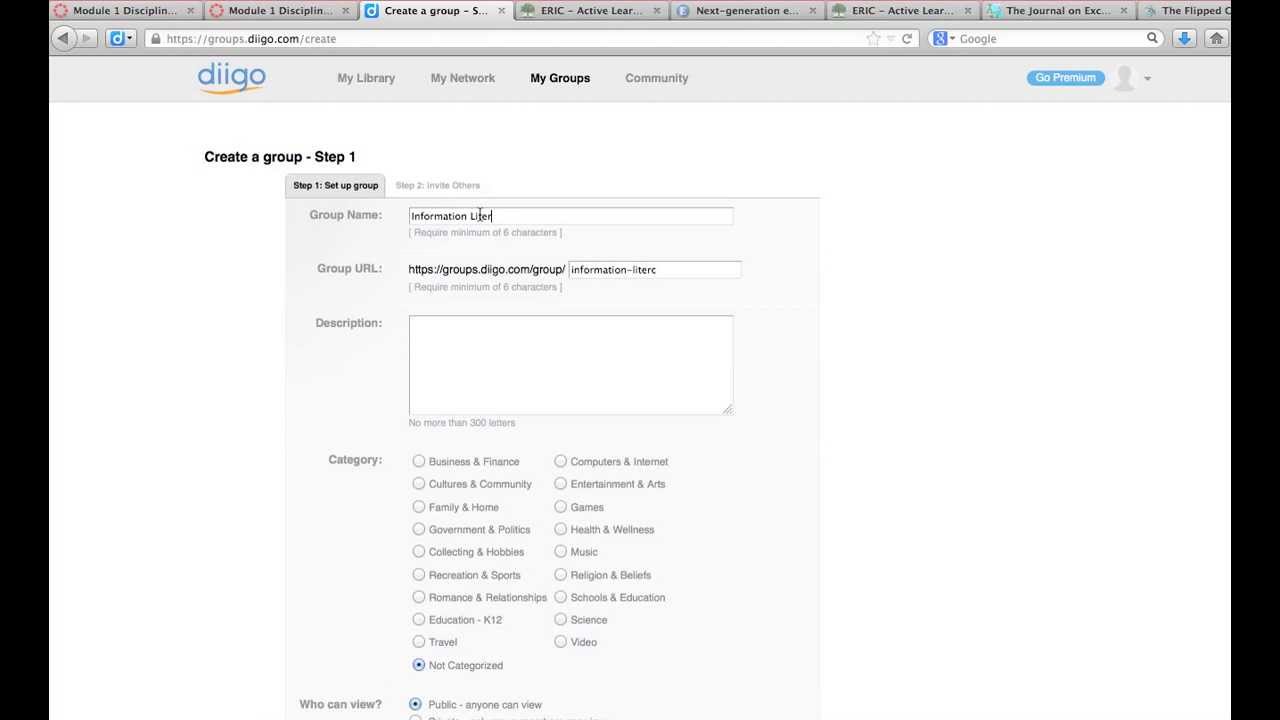Viewport: 1280px width, 720px height.
Task: Go to browser home icon
Action: tap(1216, 38)
